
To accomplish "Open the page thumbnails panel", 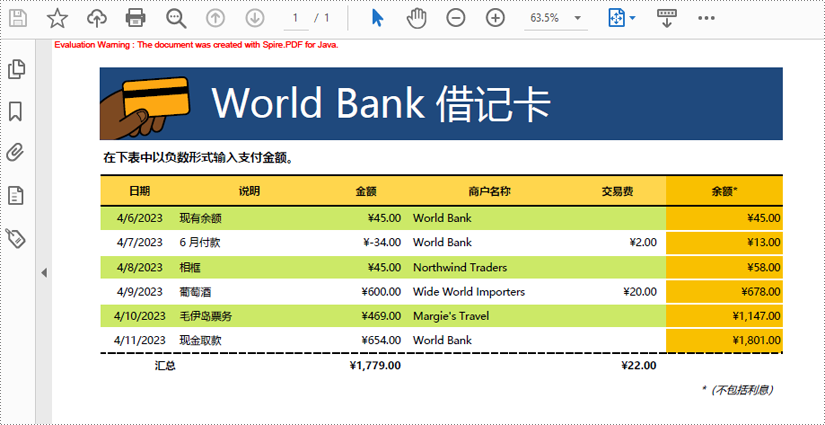I will 16,69.
